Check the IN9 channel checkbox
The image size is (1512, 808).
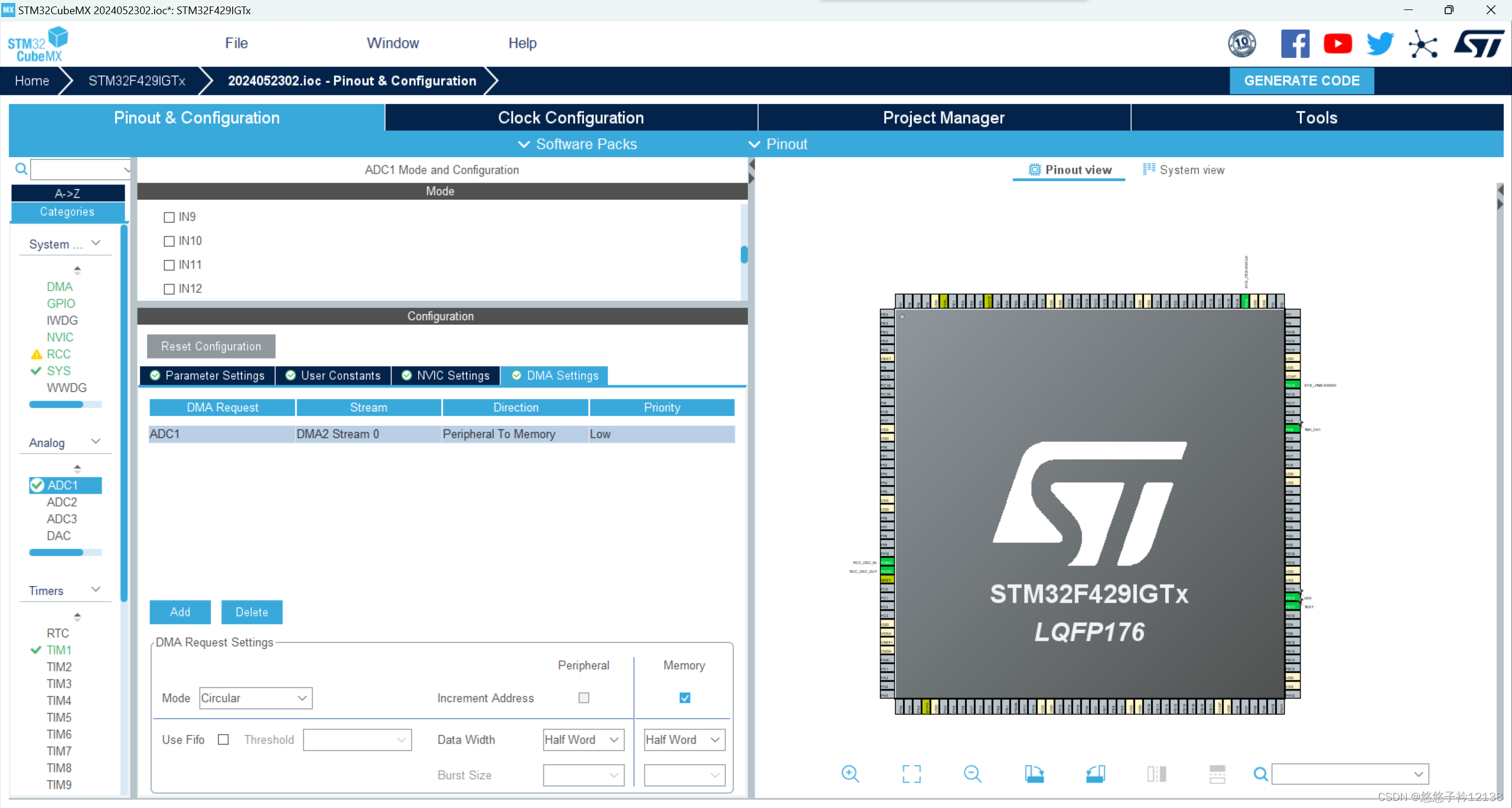pyautogui.click(x=170, y=217)
